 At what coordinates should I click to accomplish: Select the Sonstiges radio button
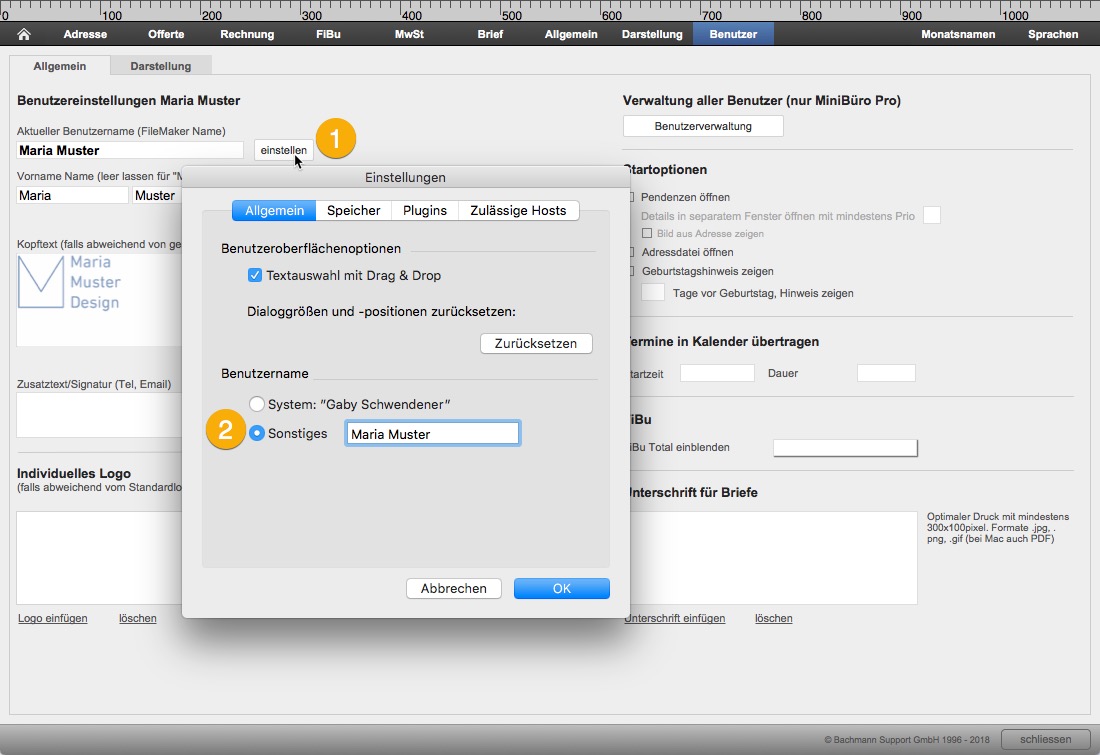click(x=257, y=434)
